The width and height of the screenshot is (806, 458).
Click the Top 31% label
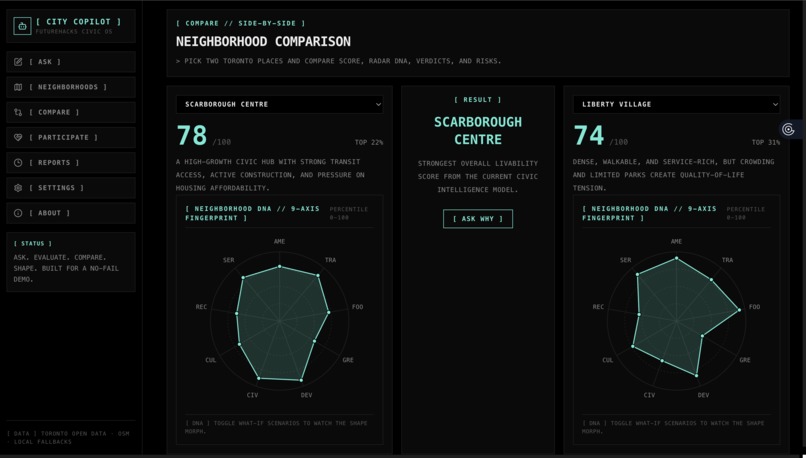765,142
